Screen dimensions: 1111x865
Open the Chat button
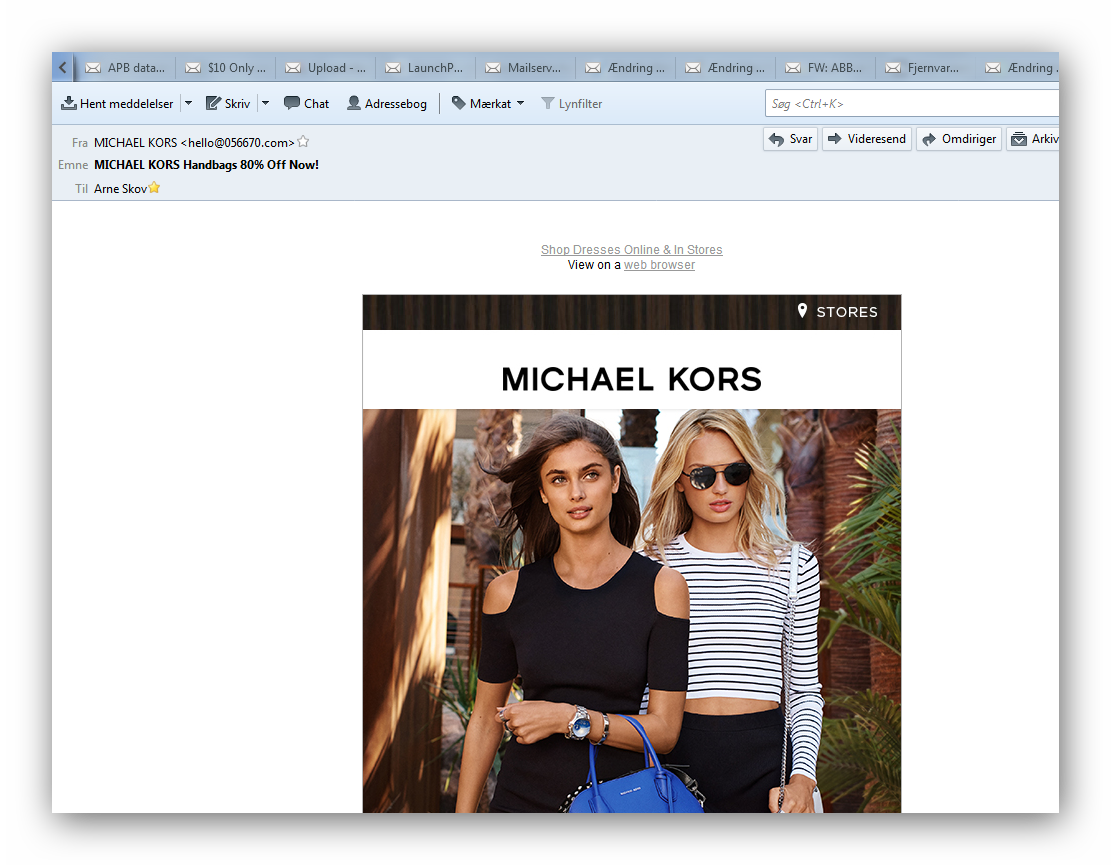click(x=306, y=103)
